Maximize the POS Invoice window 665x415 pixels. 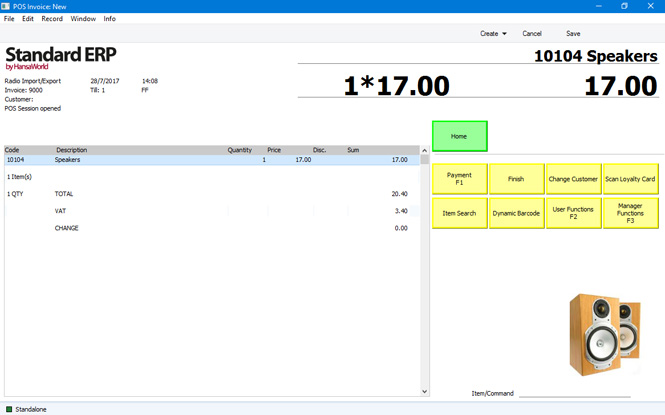(x=624, y=6)
